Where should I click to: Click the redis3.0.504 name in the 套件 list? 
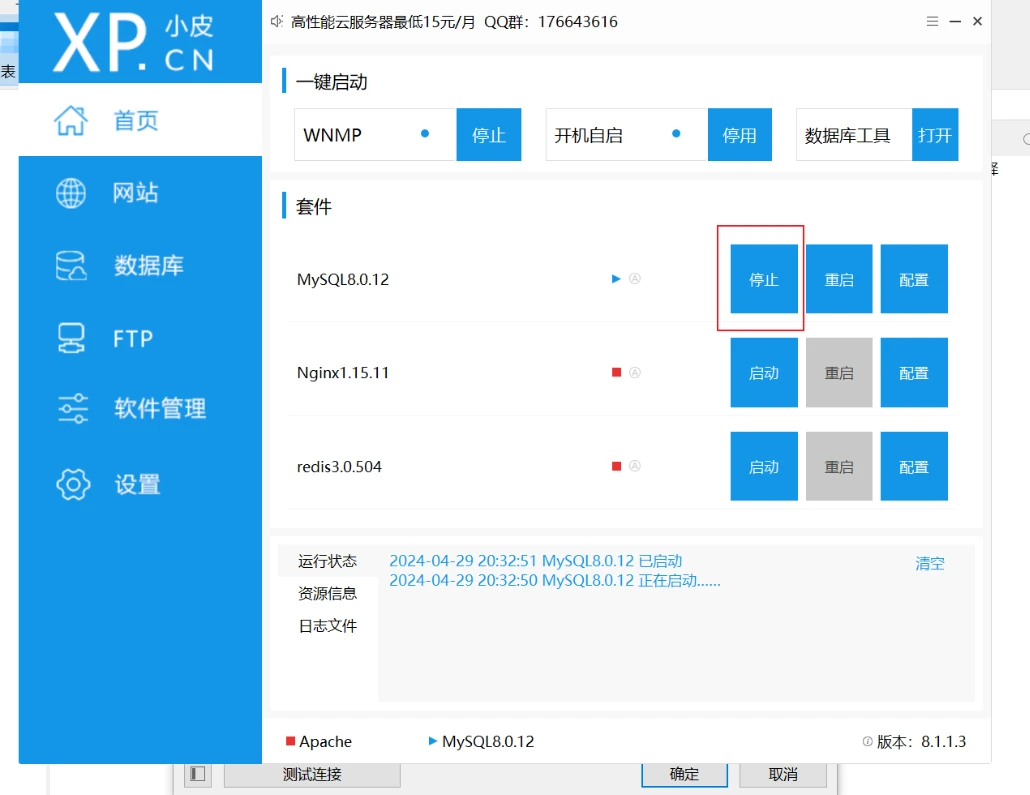(339, 466)
